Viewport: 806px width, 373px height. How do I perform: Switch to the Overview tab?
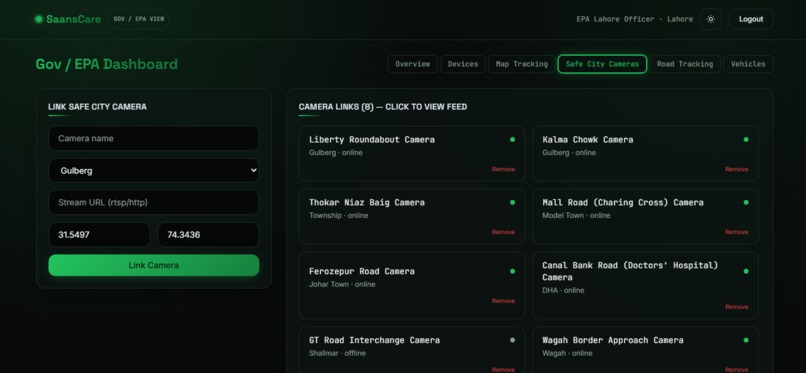[412, 64]
